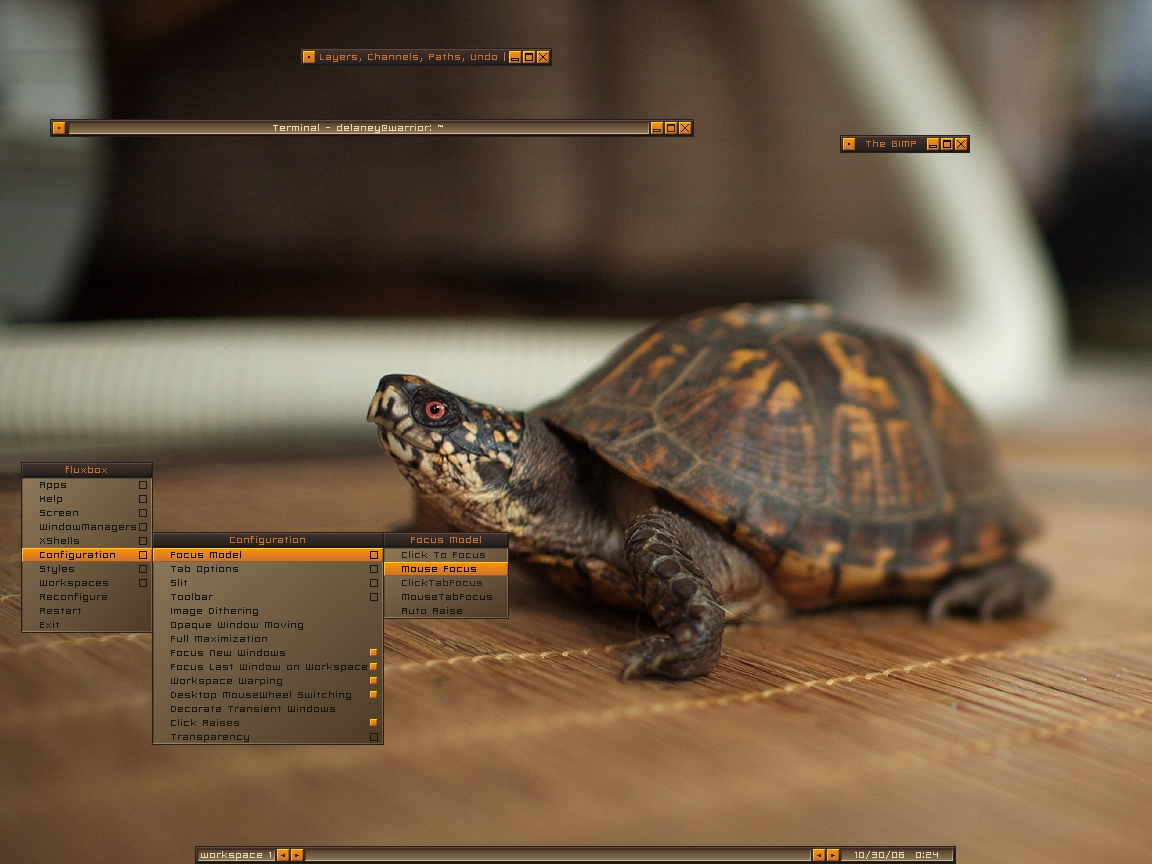Minimize the Layers, Channels, Paths window

515,57
